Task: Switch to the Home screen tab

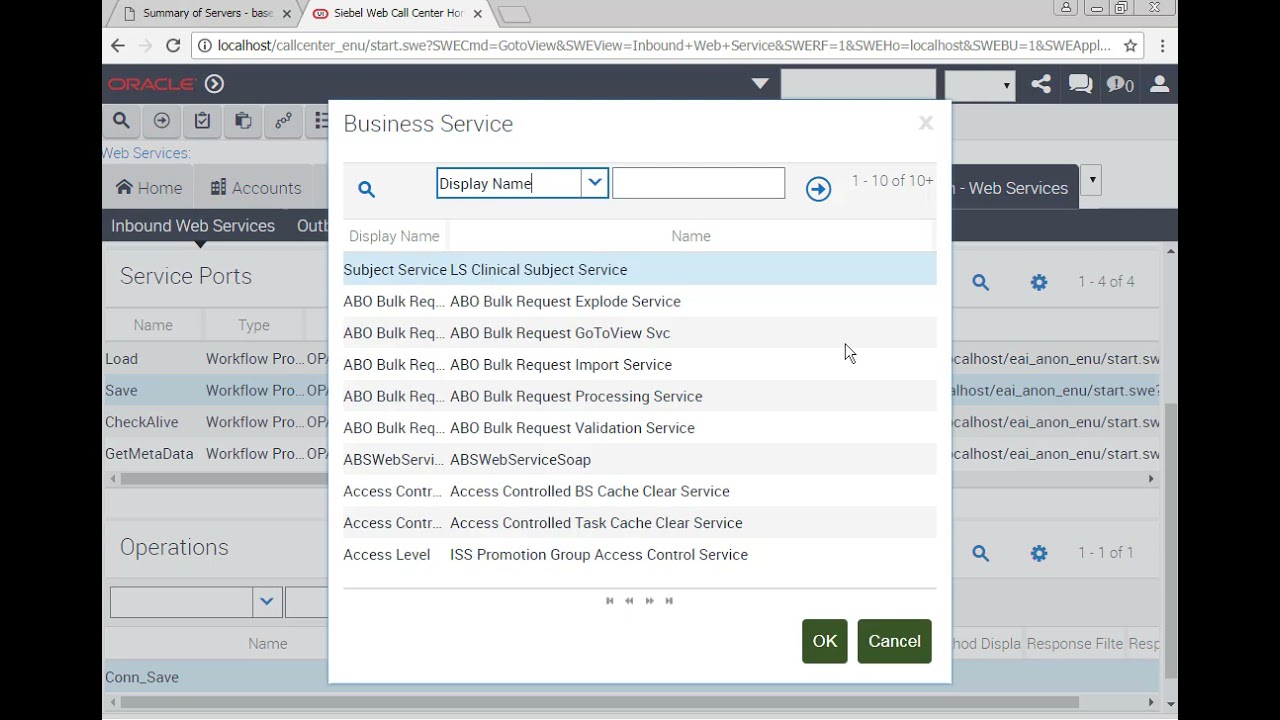Action: coord(149,188)
